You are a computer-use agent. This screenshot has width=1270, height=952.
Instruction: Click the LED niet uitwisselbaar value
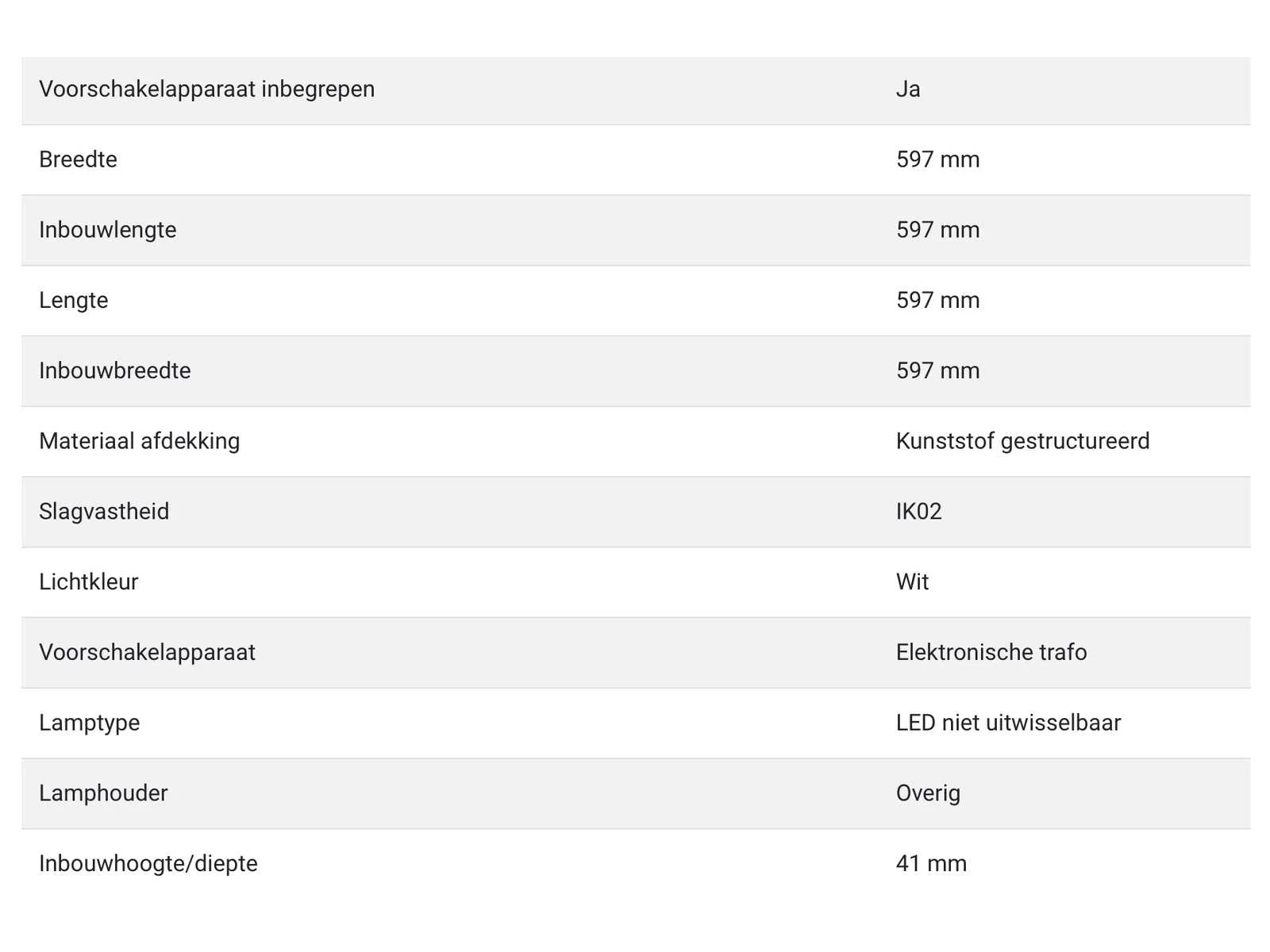[1008, 723]
